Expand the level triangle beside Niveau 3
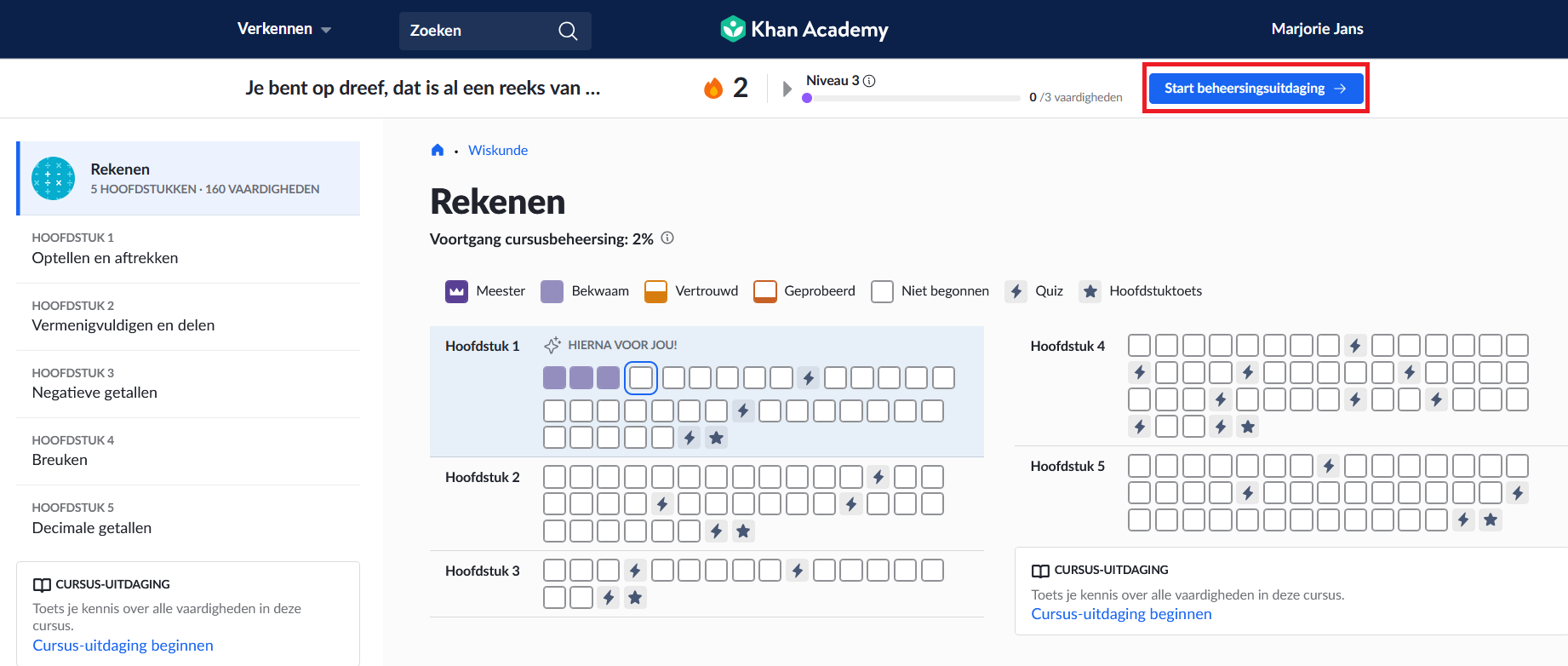 click(787, 89)
